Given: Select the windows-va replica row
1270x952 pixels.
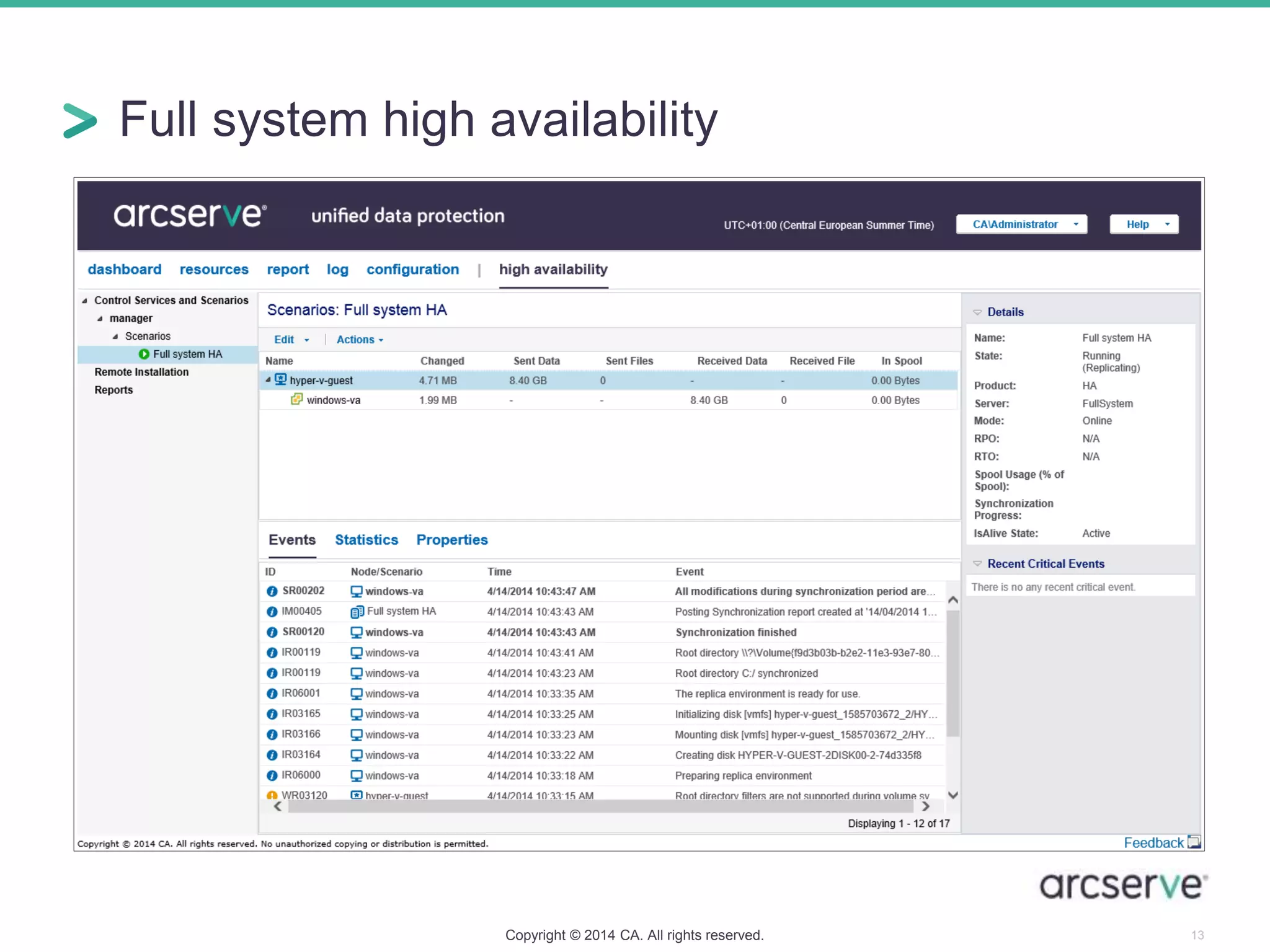Looking at the screenshot, I should 609,400.
